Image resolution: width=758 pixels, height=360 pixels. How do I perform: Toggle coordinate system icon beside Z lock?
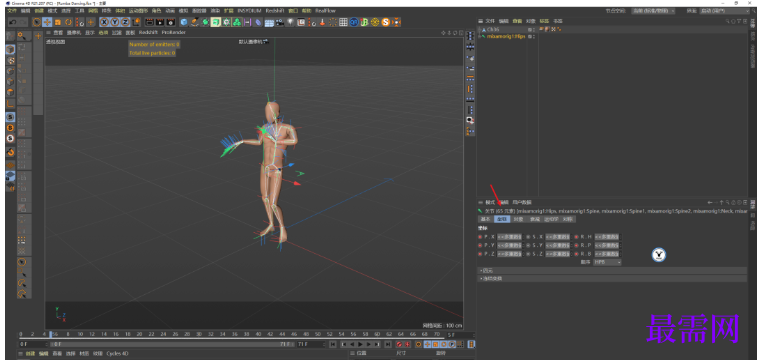[136, 22]
